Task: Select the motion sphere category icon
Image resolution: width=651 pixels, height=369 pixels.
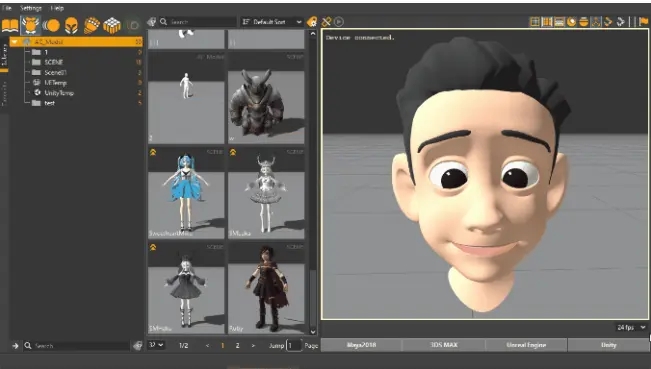Action: [x=51, y=25]
